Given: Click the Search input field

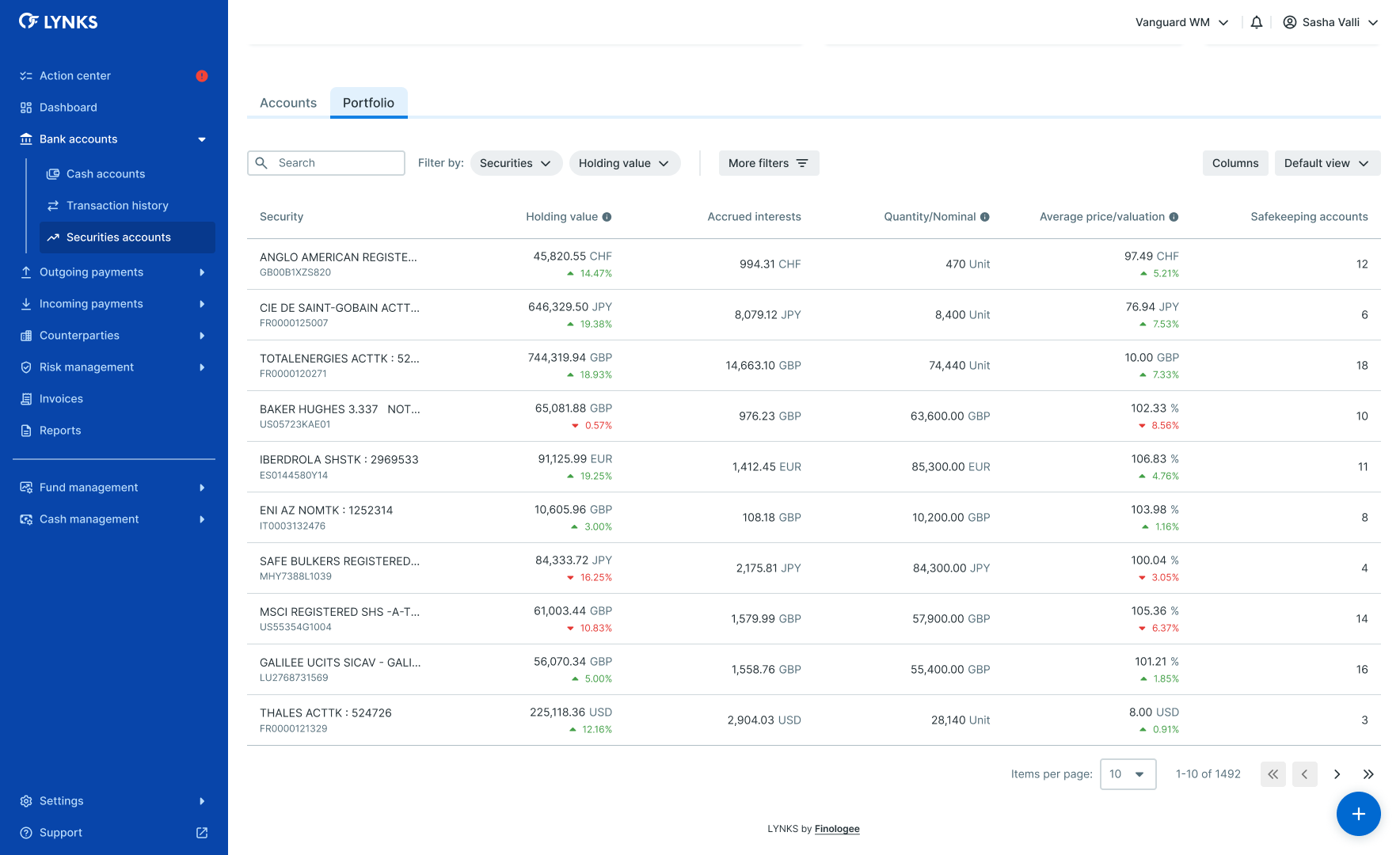Looking at the screenshot, I should click(x=326, y=163).
